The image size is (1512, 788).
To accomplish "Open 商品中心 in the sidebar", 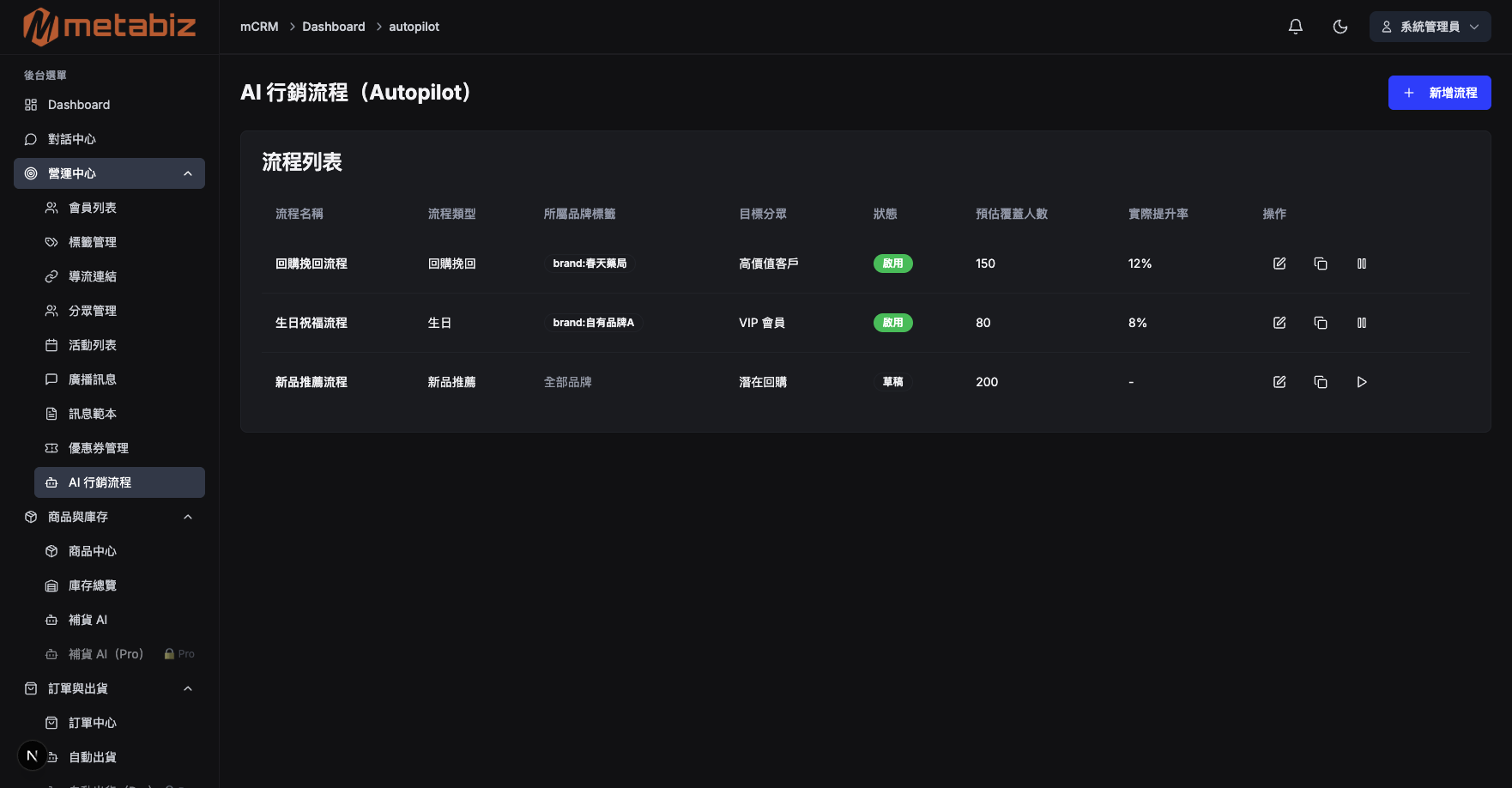I will [x=93, y=550].
